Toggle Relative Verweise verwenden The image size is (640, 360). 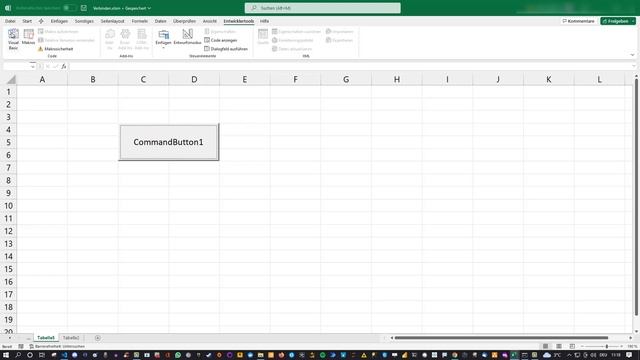(67, 40)
